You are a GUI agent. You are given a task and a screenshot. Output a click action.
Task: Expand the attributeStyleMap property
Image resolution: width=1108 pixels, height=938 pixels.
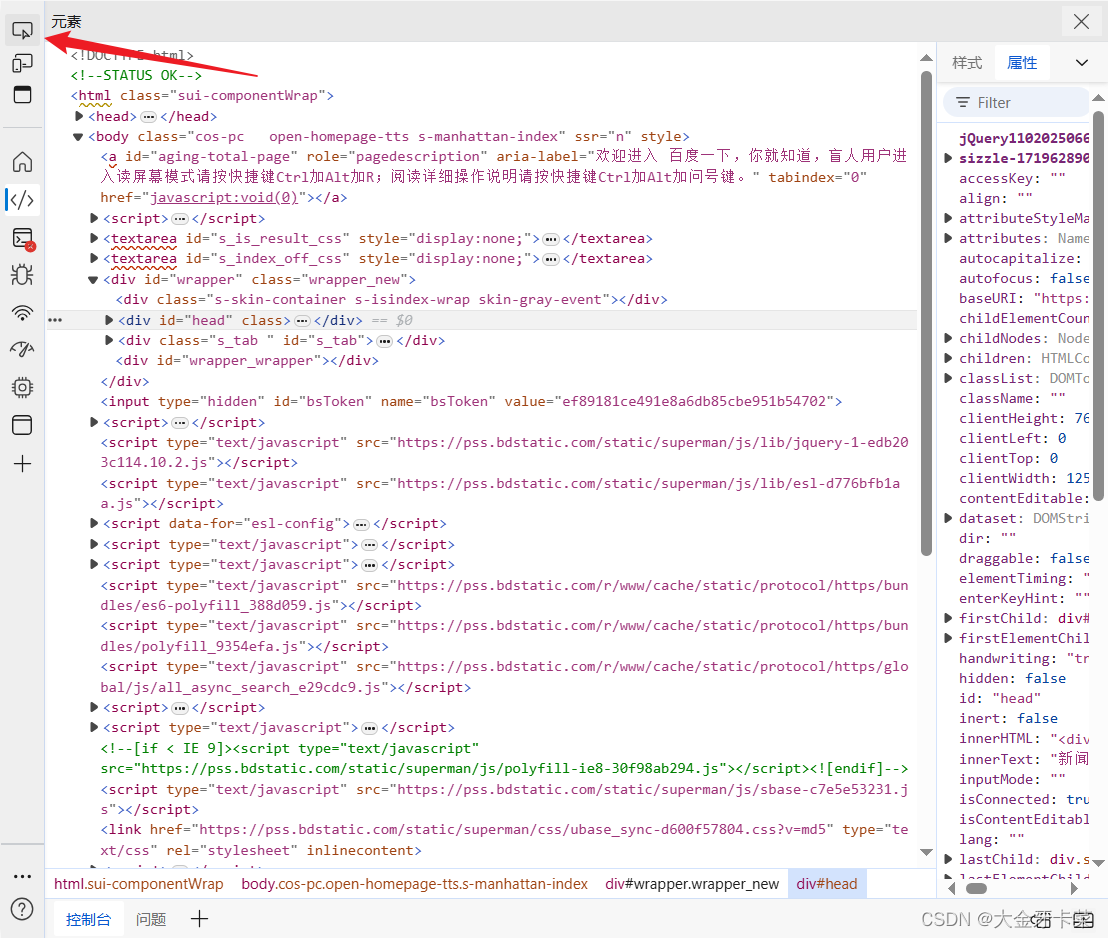948,218
